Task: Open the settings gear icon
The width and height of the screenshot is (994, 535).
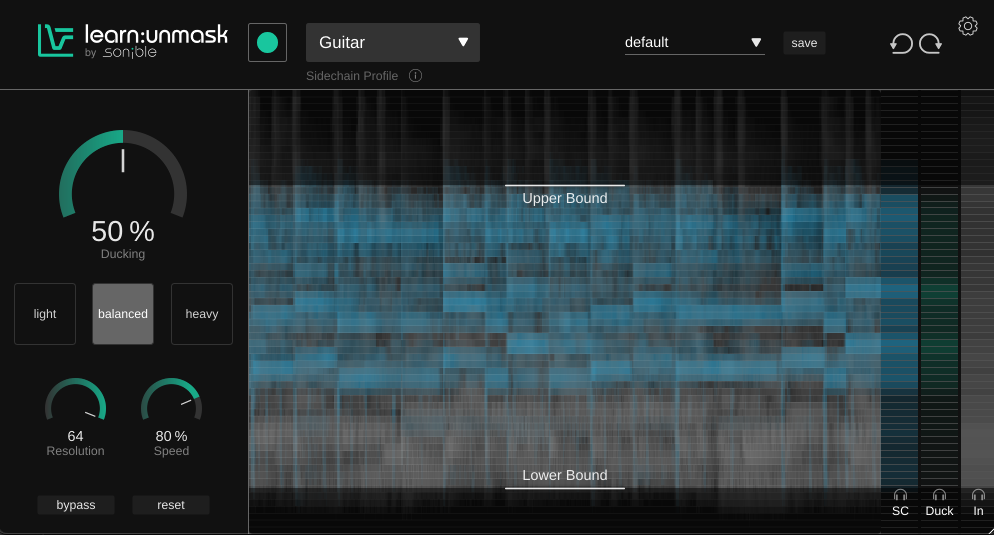Action: point(967,26)
